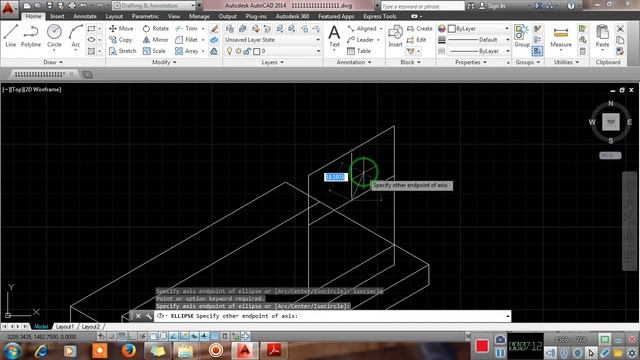Viewport: 640px width, 360px height.
Task: Toggle the layer on/off lightbulb icon
Action: click(229, 51)
